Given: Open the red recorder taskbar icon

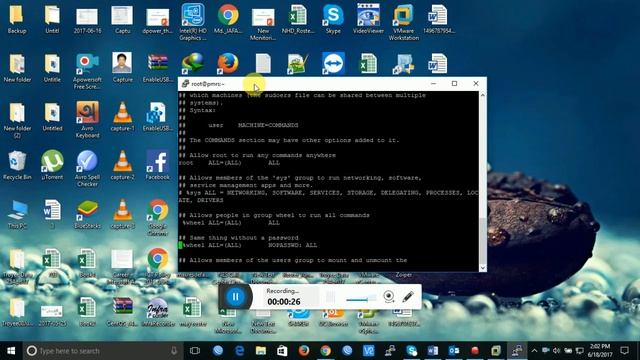Looking at the screenshot, I should (x=475, y=351).
